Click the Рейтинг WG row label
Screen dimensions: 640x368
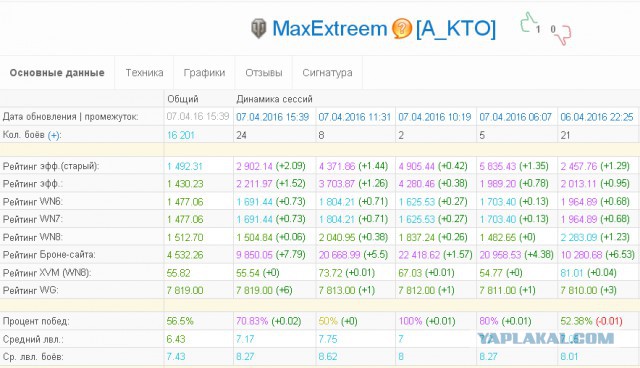31,290
